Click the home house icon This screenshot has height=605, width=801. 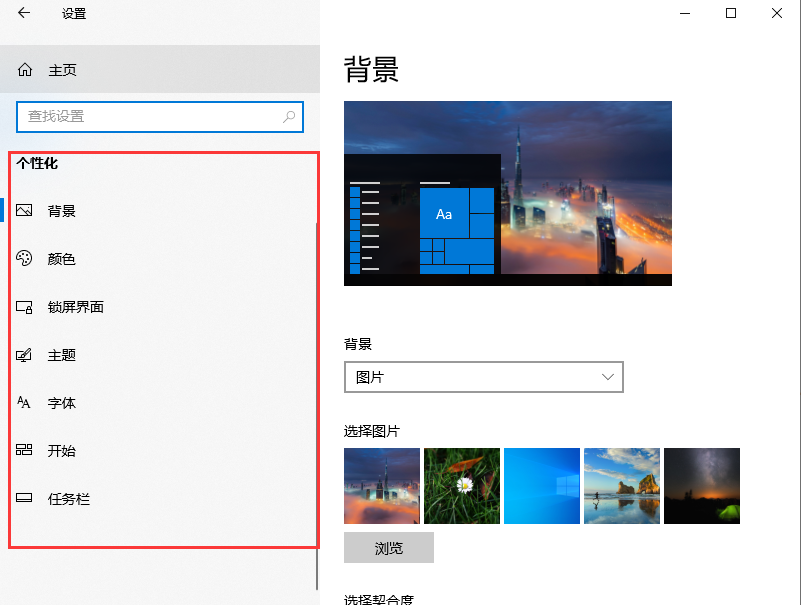[23, 69]
